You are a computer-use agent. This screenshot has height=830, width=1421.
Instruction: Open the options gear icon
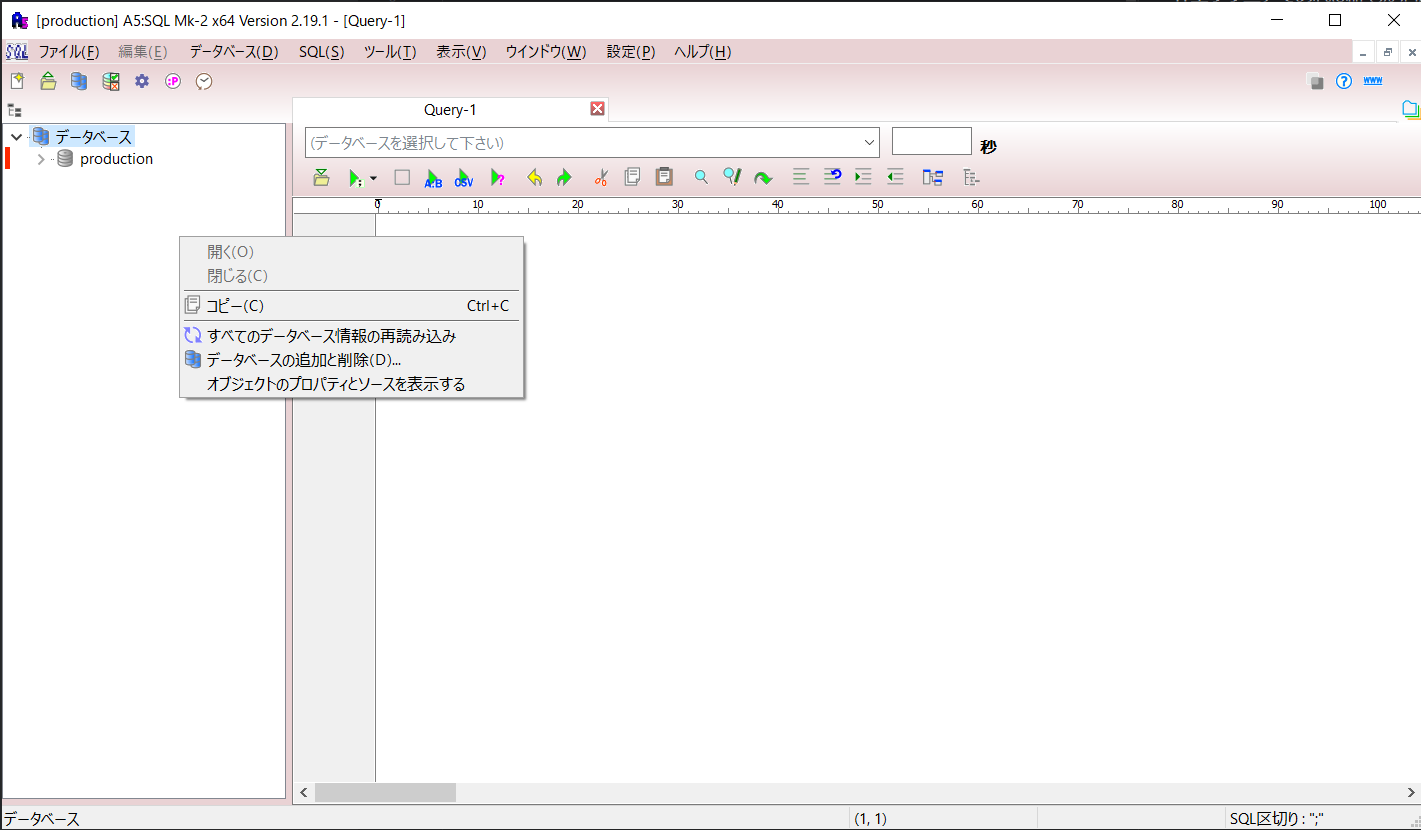[142, 82]
